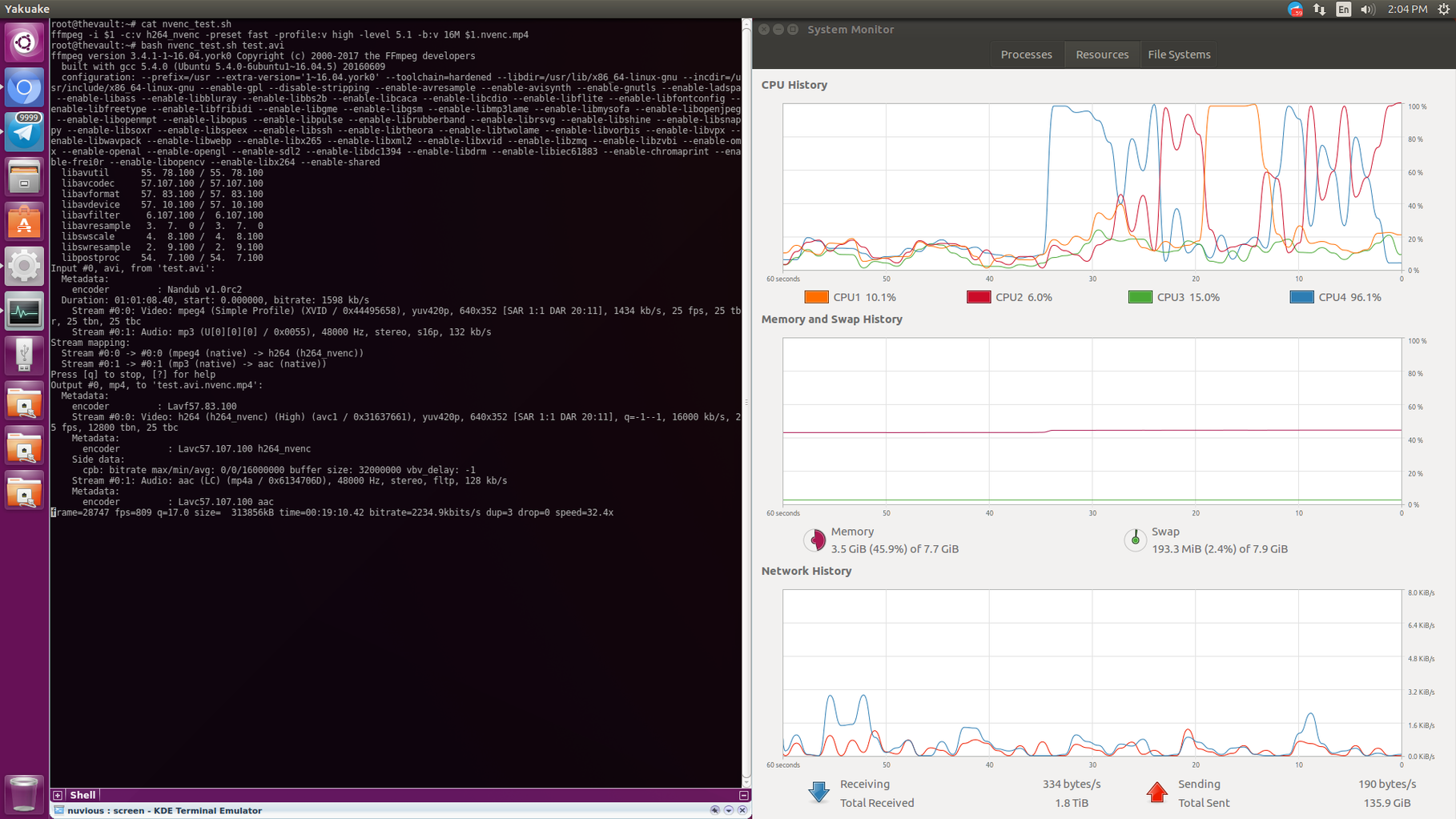This screenshot has width=1456, height=819.
Task: Switch to the Processes tab
Action: pos(1026,54)
